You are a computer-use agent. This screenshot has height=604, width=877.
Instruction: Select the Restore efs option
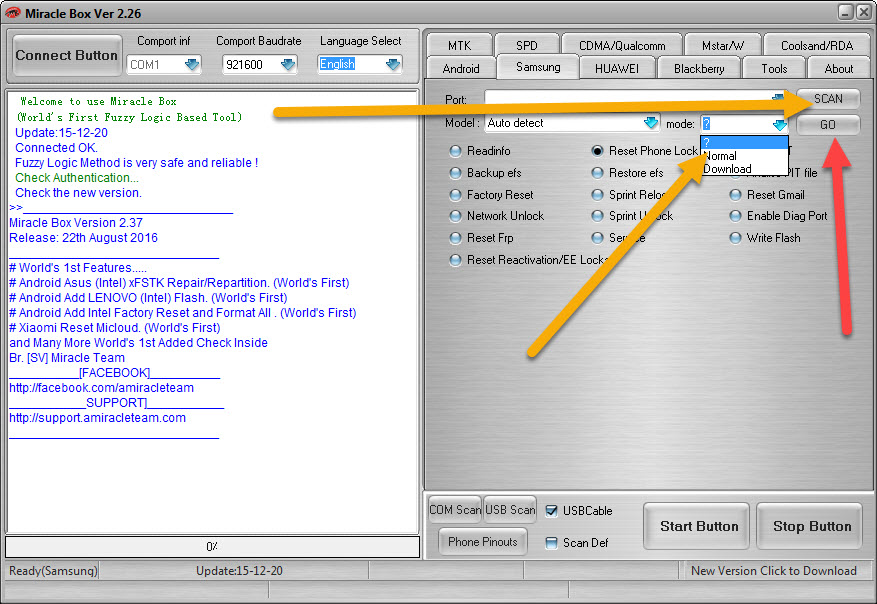[x=597, y=173]
